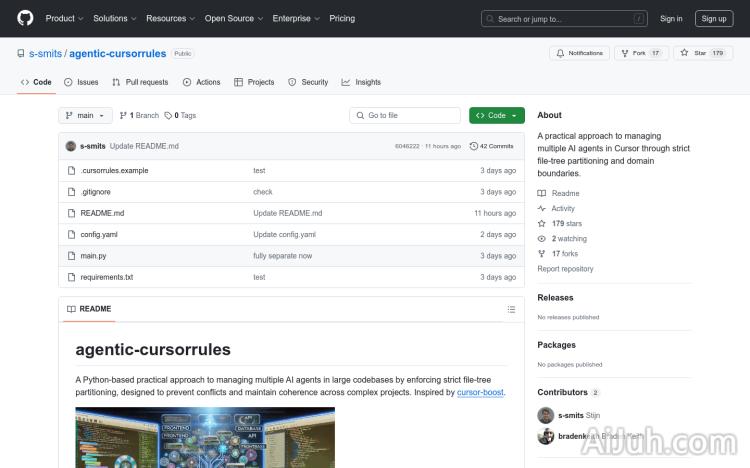Expand the Product menu
750x468 pixels.
click(x=64, y=18)
